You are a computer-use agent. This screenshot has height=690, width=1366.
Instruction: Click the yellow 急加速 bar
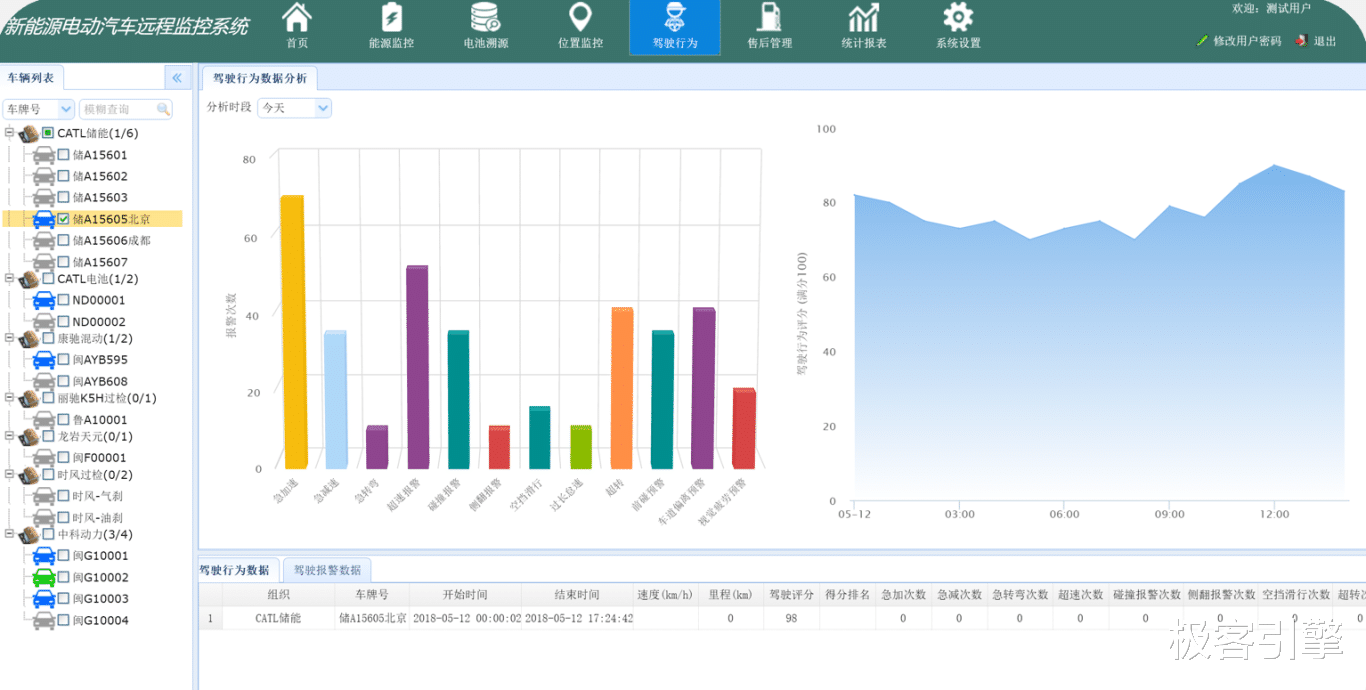pos(292,332)
